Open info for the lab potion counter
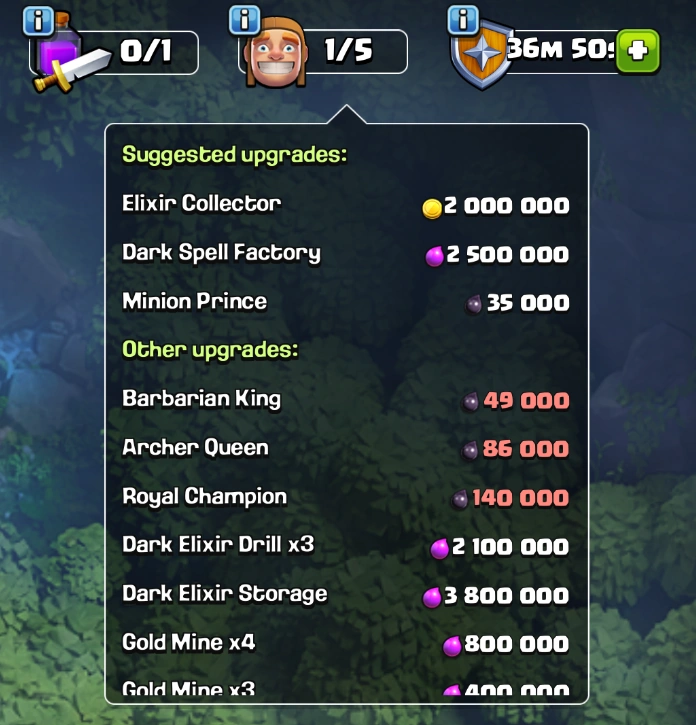696x725 pixels. pos(38,20)
